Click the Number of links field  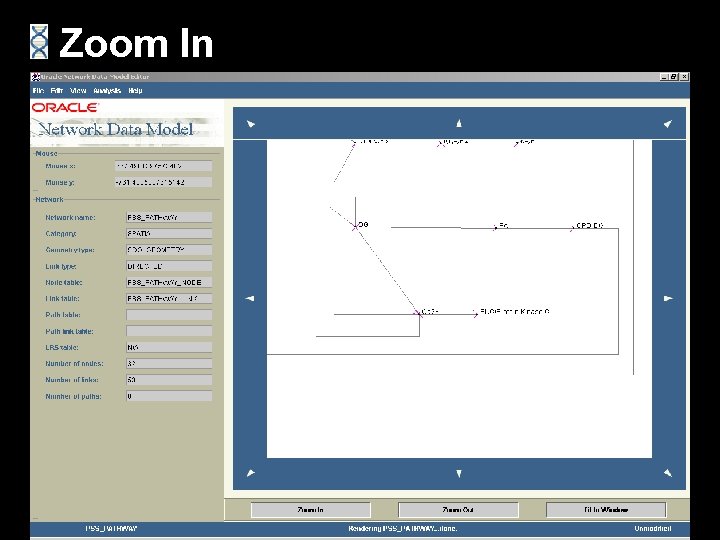coord(169,380)
